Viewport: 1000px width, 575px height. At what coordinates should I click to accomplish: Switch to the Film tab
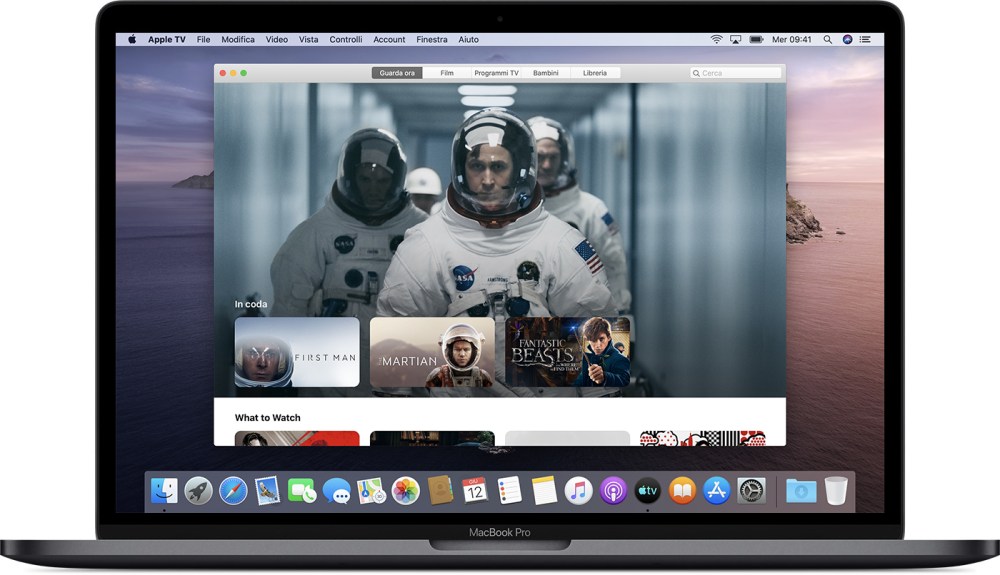(446, 73)
